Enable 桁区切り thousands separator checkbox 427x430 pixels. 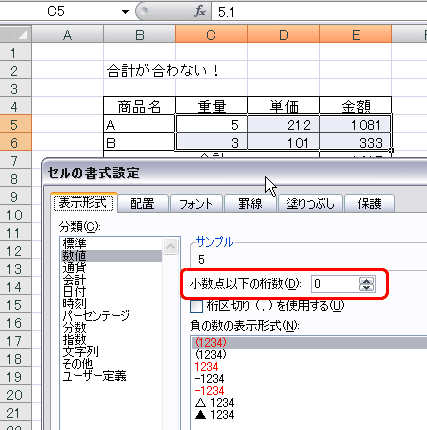[x=196, y=306]
